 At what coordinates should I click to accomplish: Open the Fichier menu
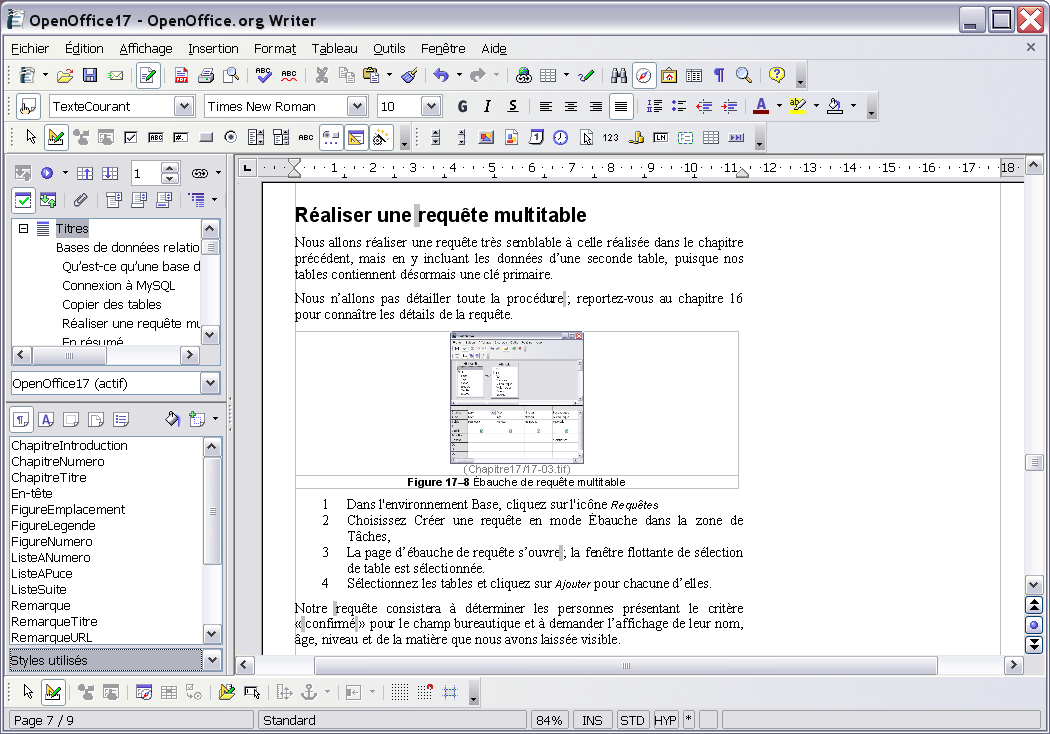30,49
